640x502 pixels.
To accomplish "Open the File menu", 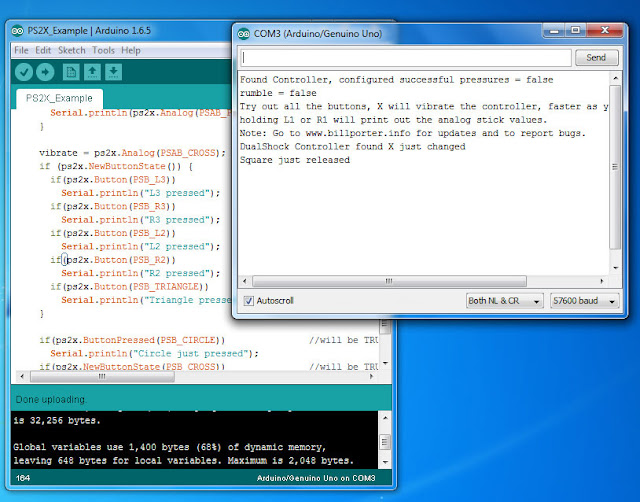I will click(x=21, y=50).
